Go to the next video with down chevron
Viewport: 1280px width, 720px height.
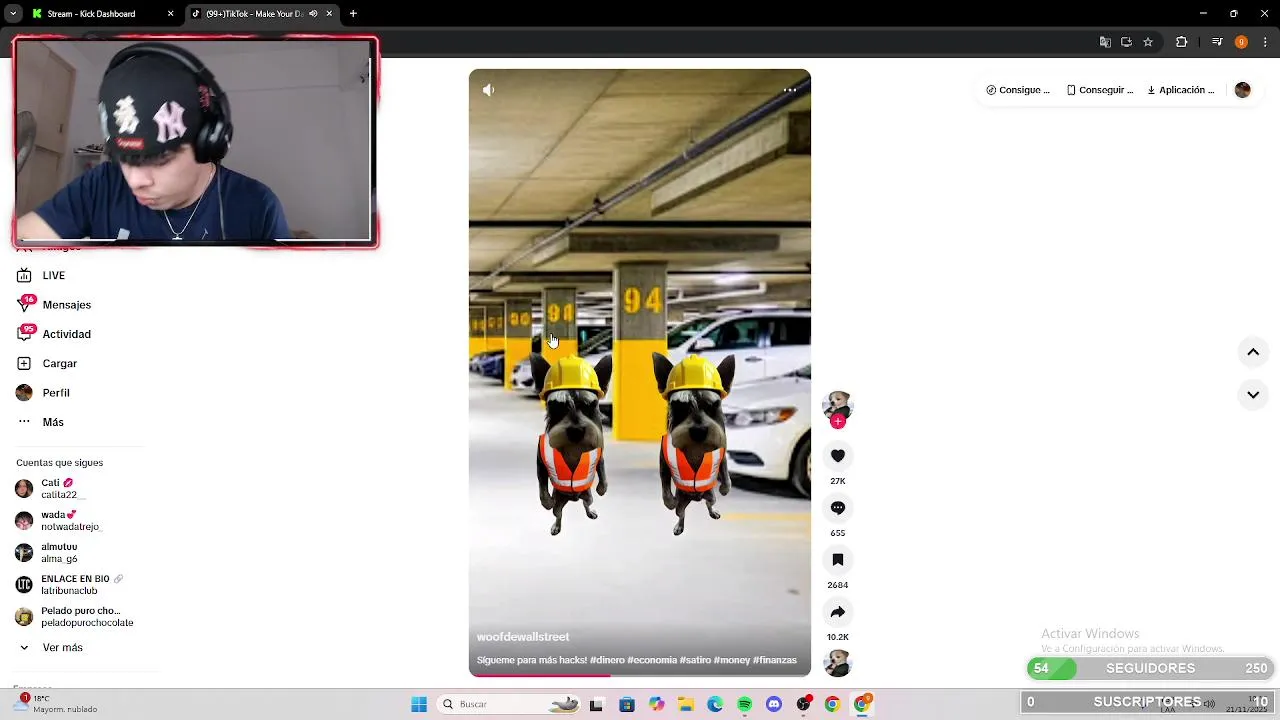point(1253,395)
